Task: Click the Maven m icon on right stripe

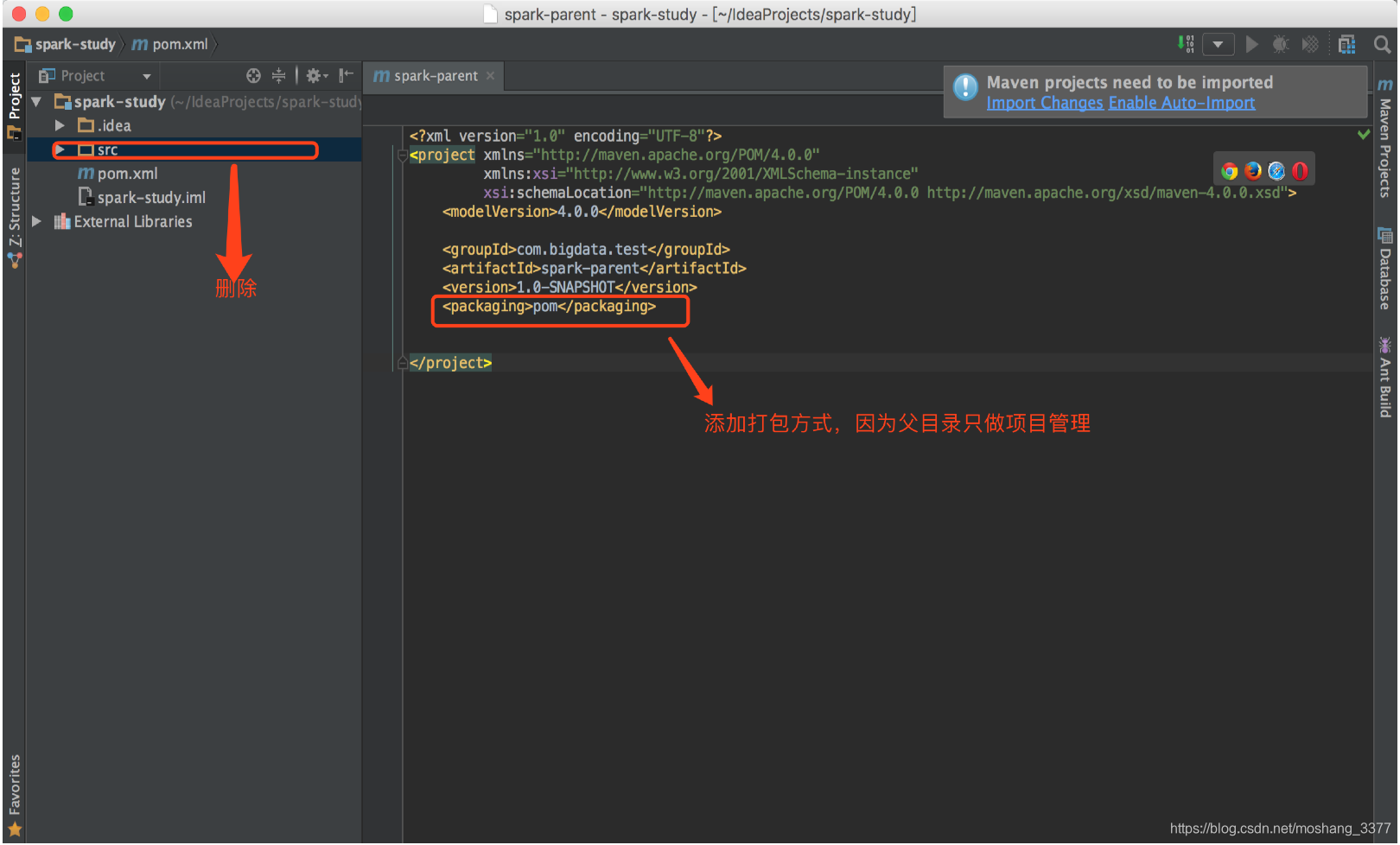Action: pyautogui.click(x=1385, y=84)
